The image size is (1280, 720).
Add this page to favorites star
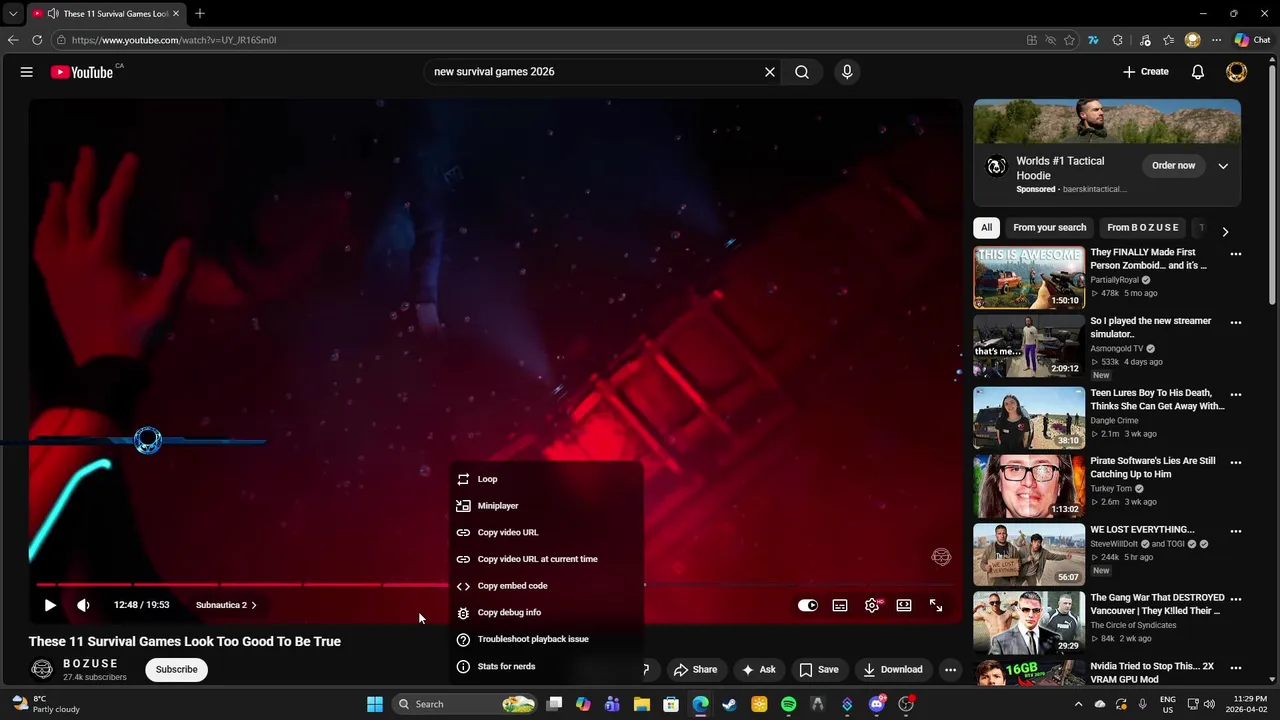1069,40
